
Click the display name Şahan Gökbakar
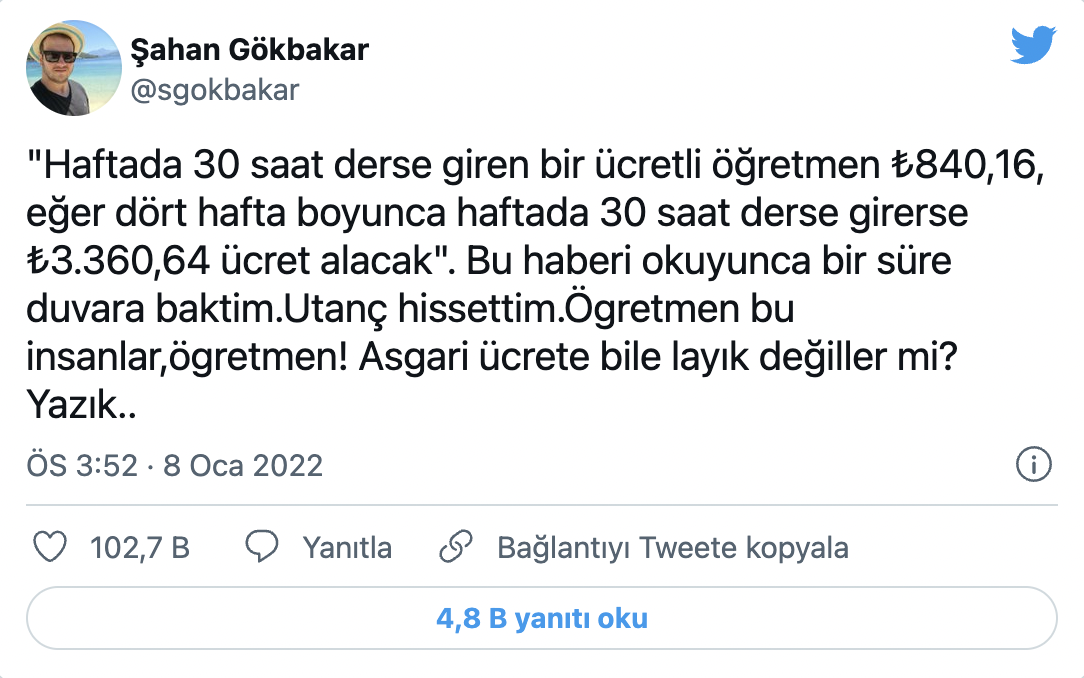point(250,50)
